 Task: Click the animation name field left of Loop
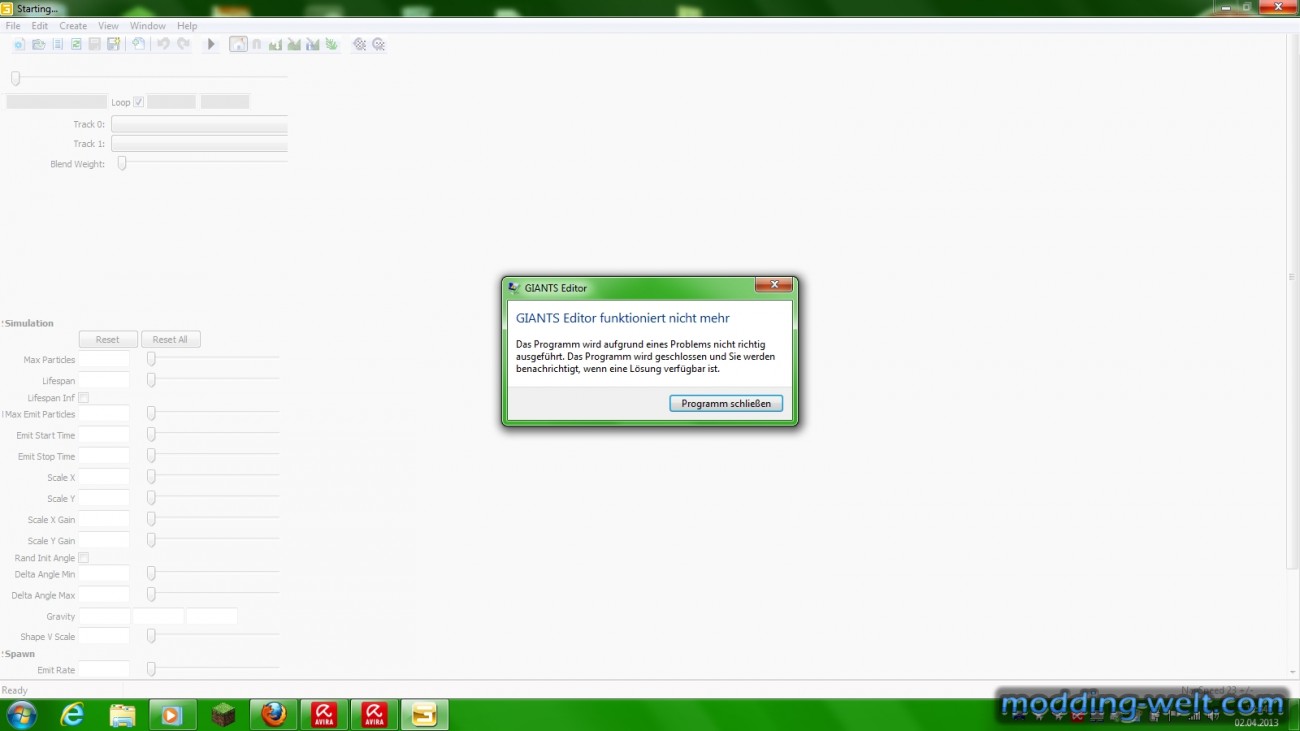(x=56, y=102)
